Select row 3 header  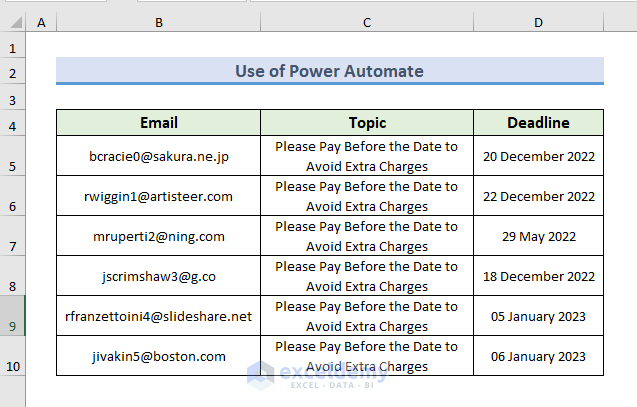13,97
